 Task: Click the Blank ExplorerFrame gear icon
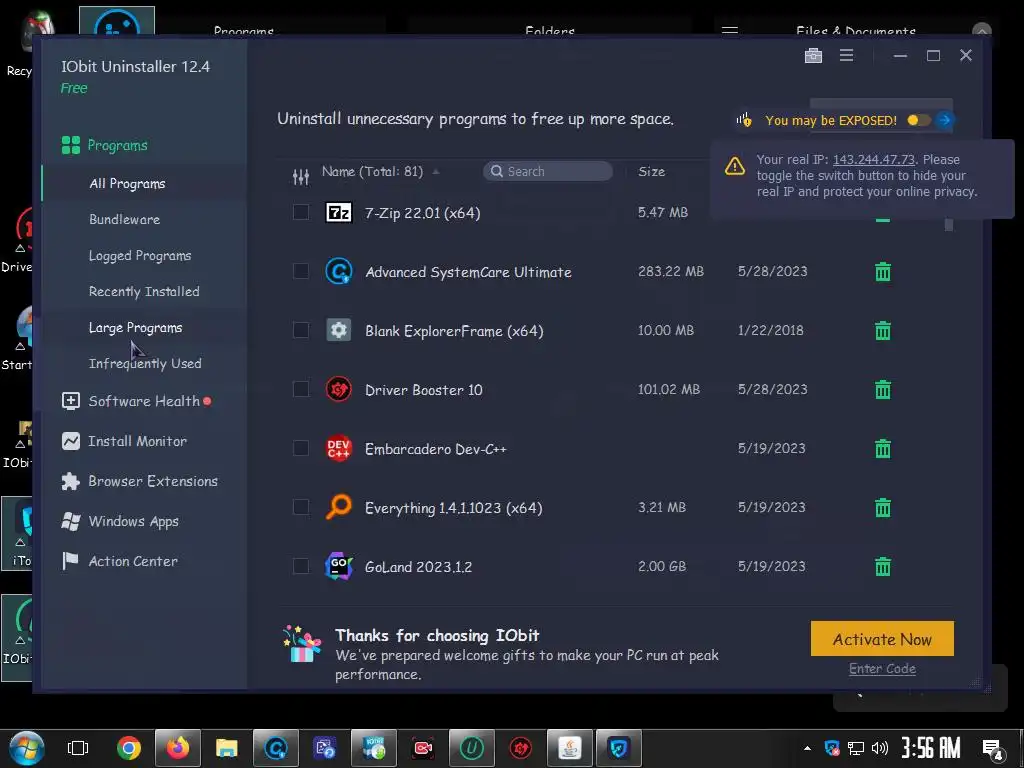pyautogui.click(x=338, y=330)
